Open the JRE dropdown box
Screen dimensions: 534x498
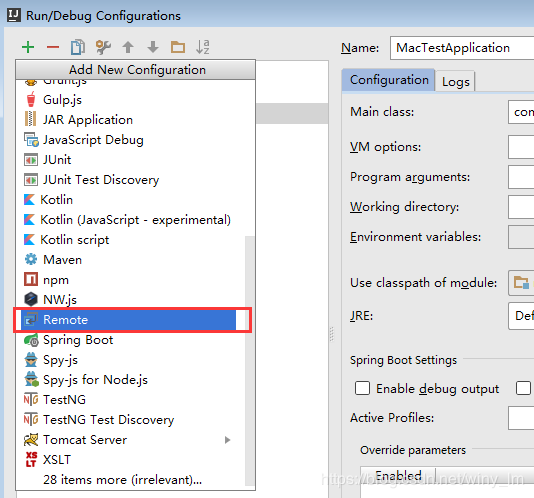521,316
